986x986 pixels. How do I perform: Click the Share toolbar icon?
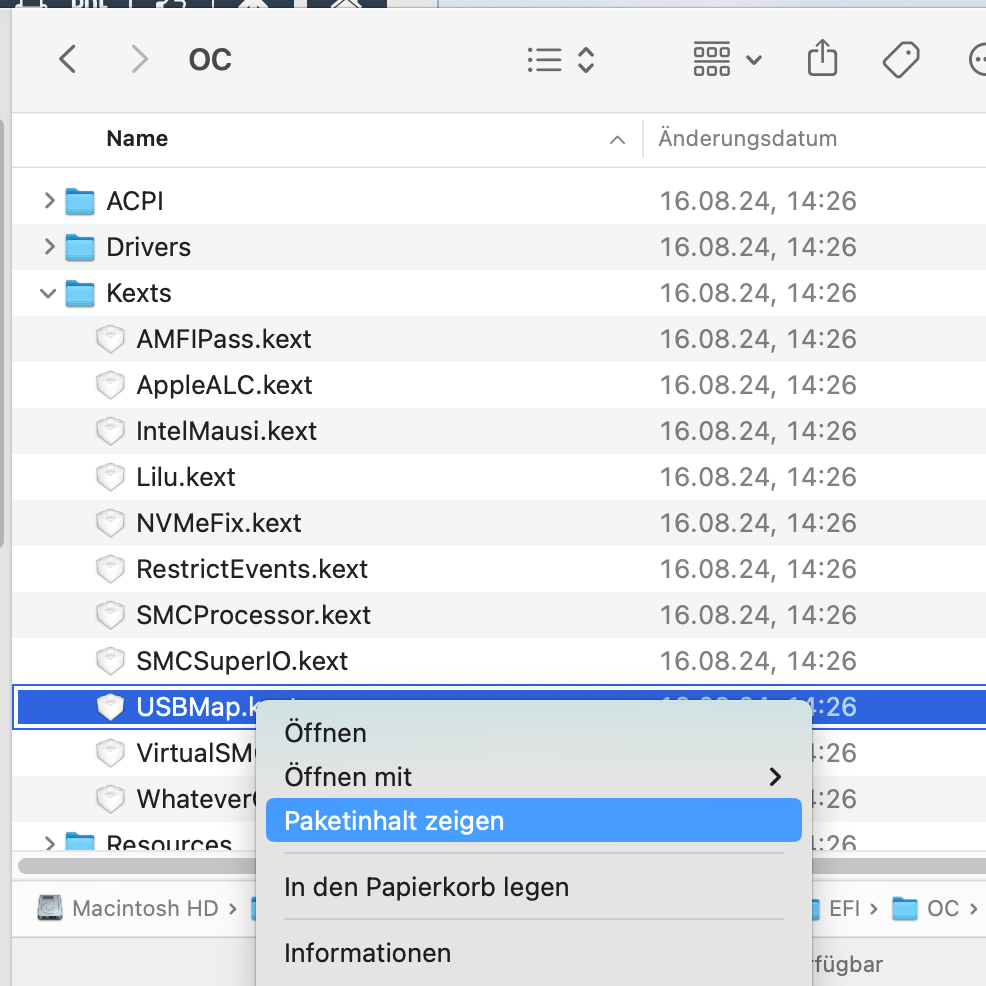click(x=822, y=60)
